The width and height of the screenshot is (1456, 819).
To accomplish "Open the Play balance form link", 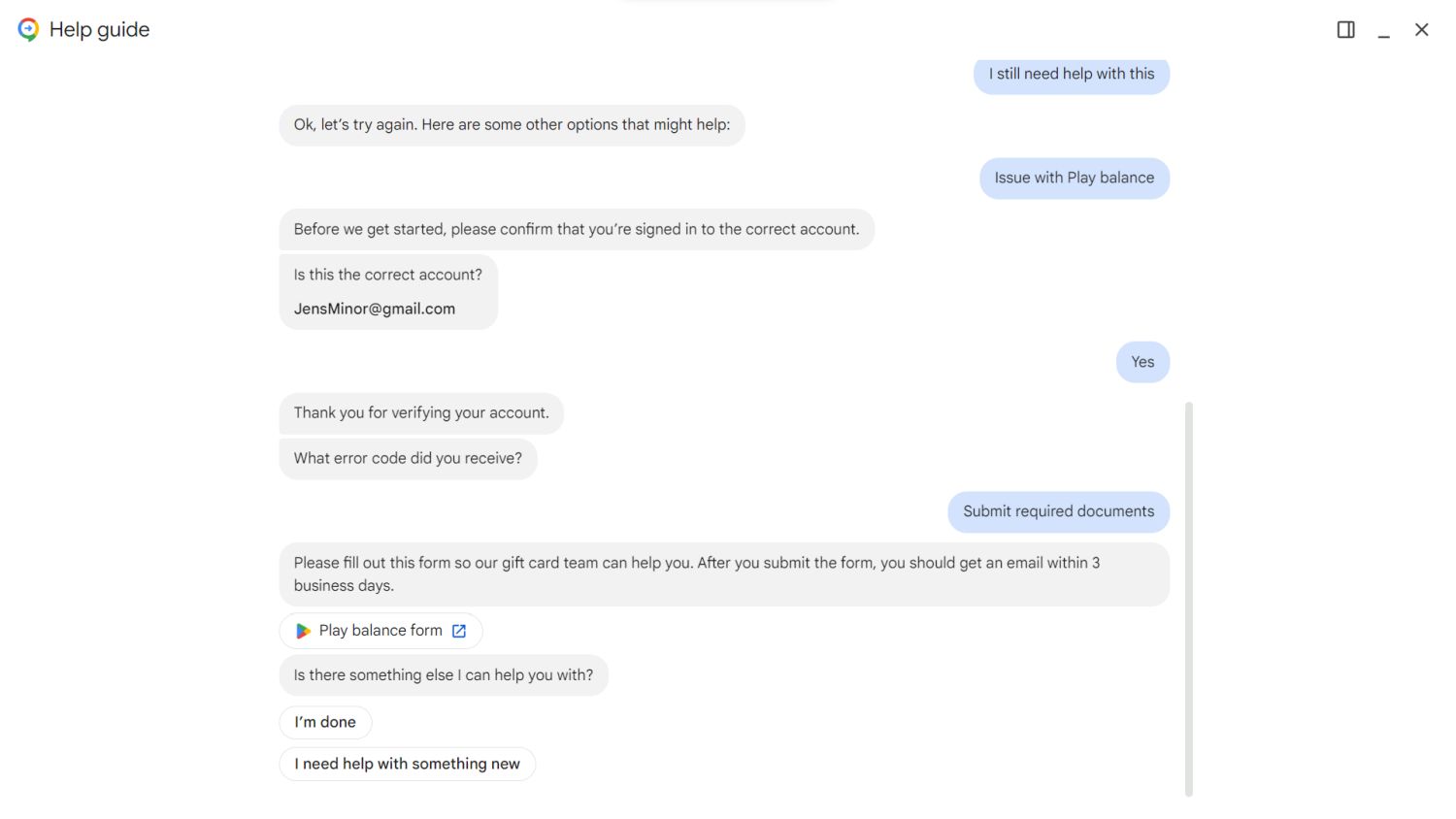I will point(380,631).
